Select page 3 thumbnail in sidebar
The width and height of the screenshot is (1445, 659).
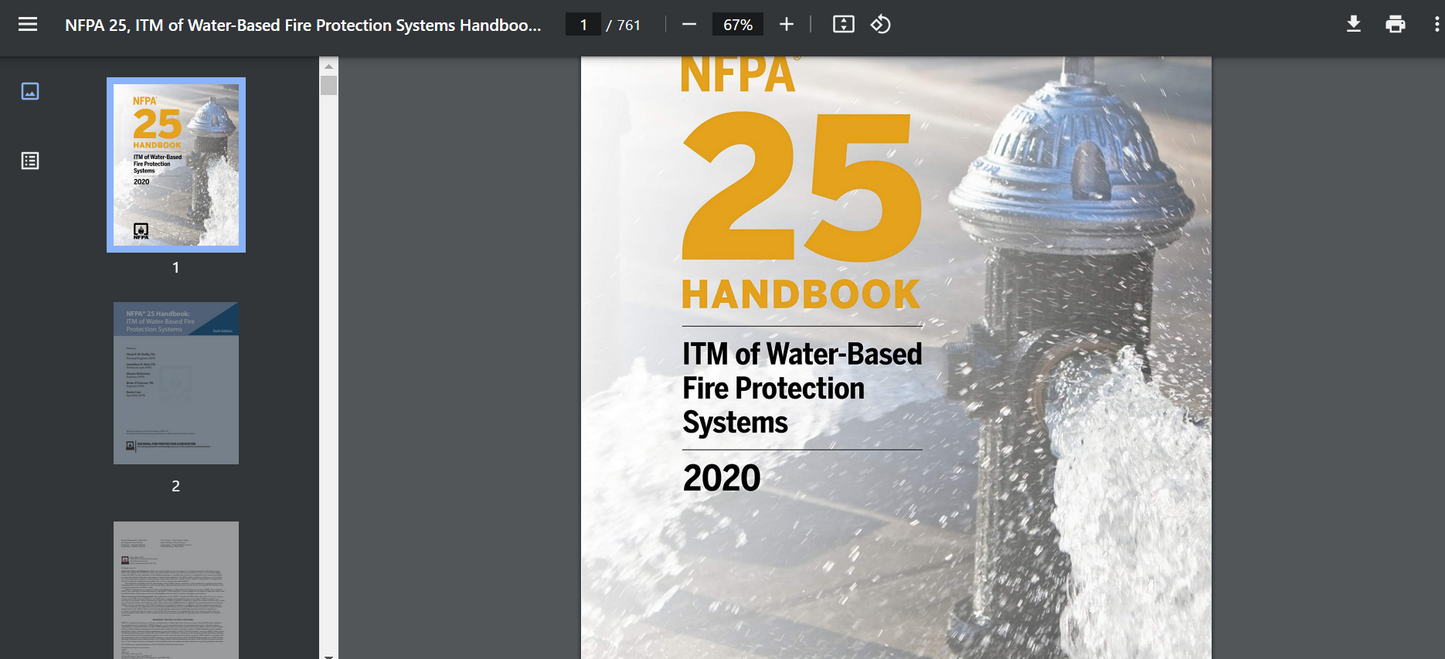pos(176,590)
